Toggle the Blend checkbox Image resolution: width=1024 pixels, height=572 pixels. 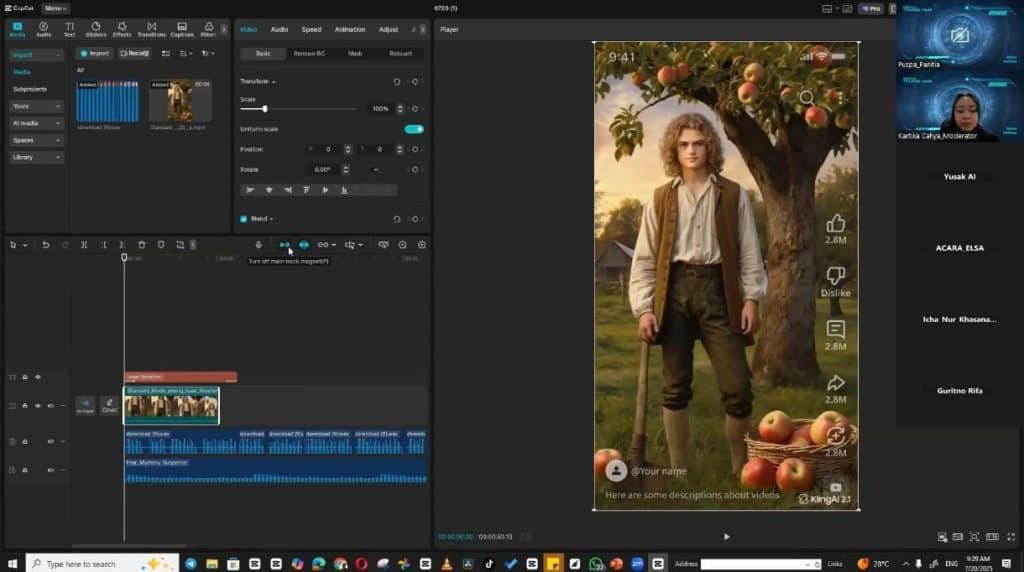coord(243,218)
